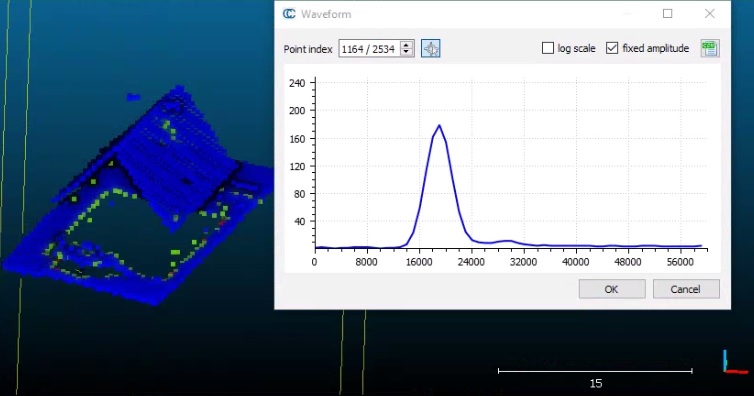
Task: Click the Waveform title bar text
Action: pyautogui.click(x=326, y=14)
